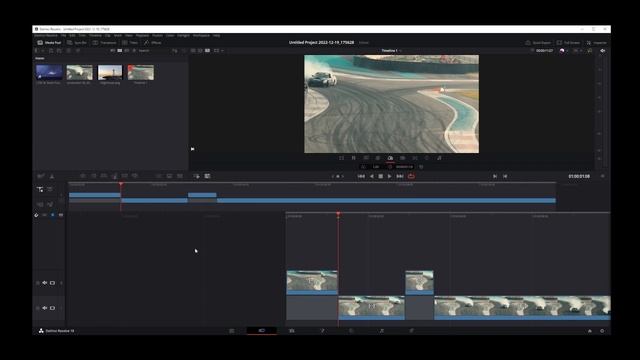Screen dimensions: 640x360
Task: Jump to the first frame
Action: pyautogui.click(x=361, y=176)
